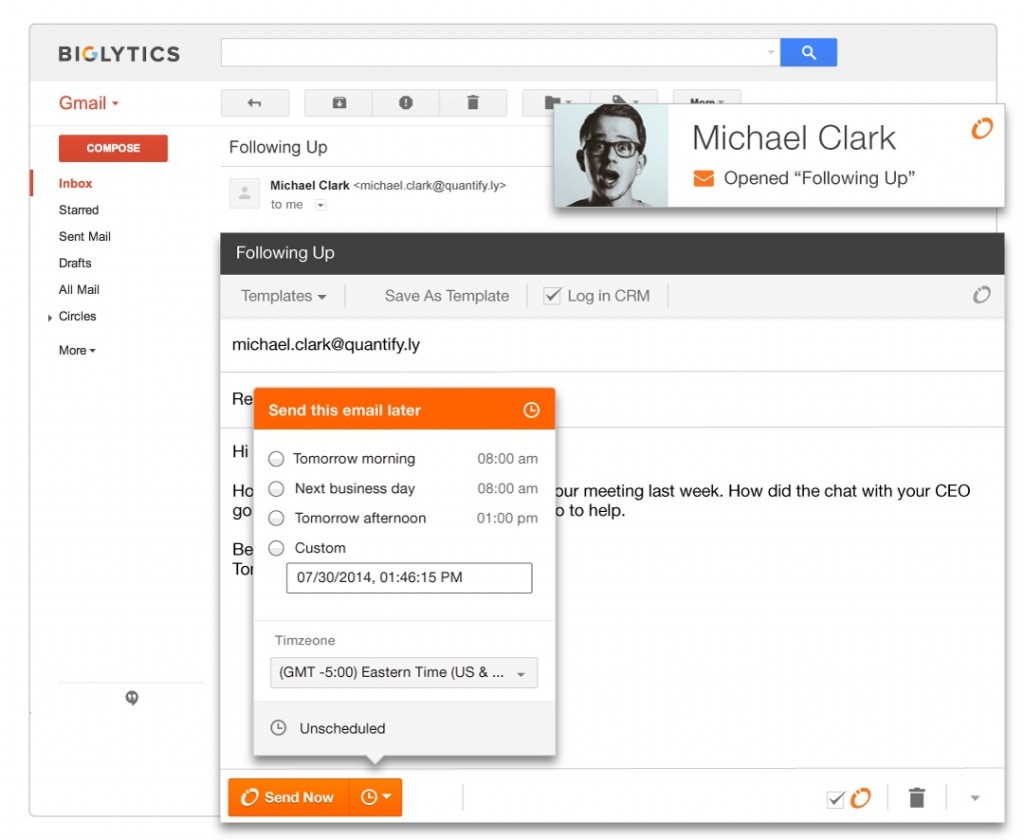Screen dimensions: 1024x840
Task: Go to Sent Mail folder
Action: point(85,237)
